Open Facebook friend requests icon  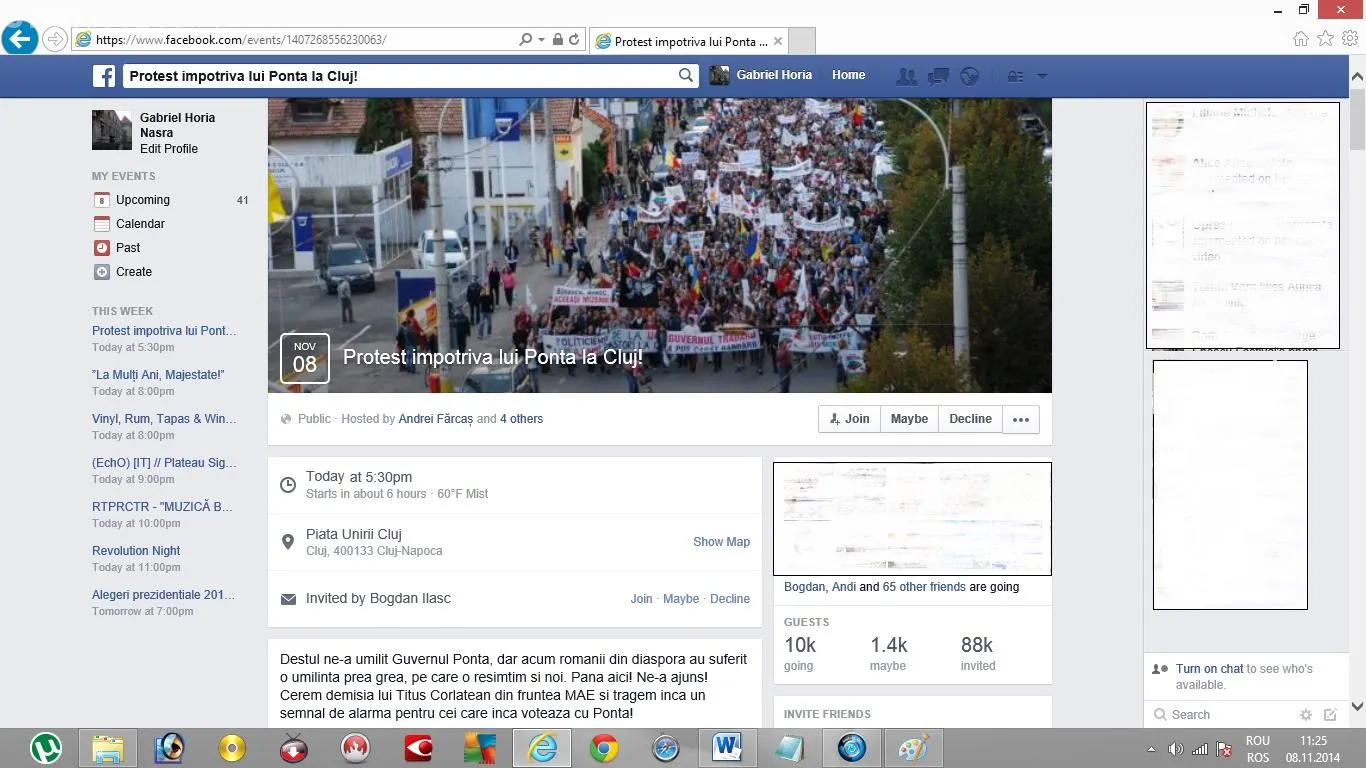(x=906, y=76)
